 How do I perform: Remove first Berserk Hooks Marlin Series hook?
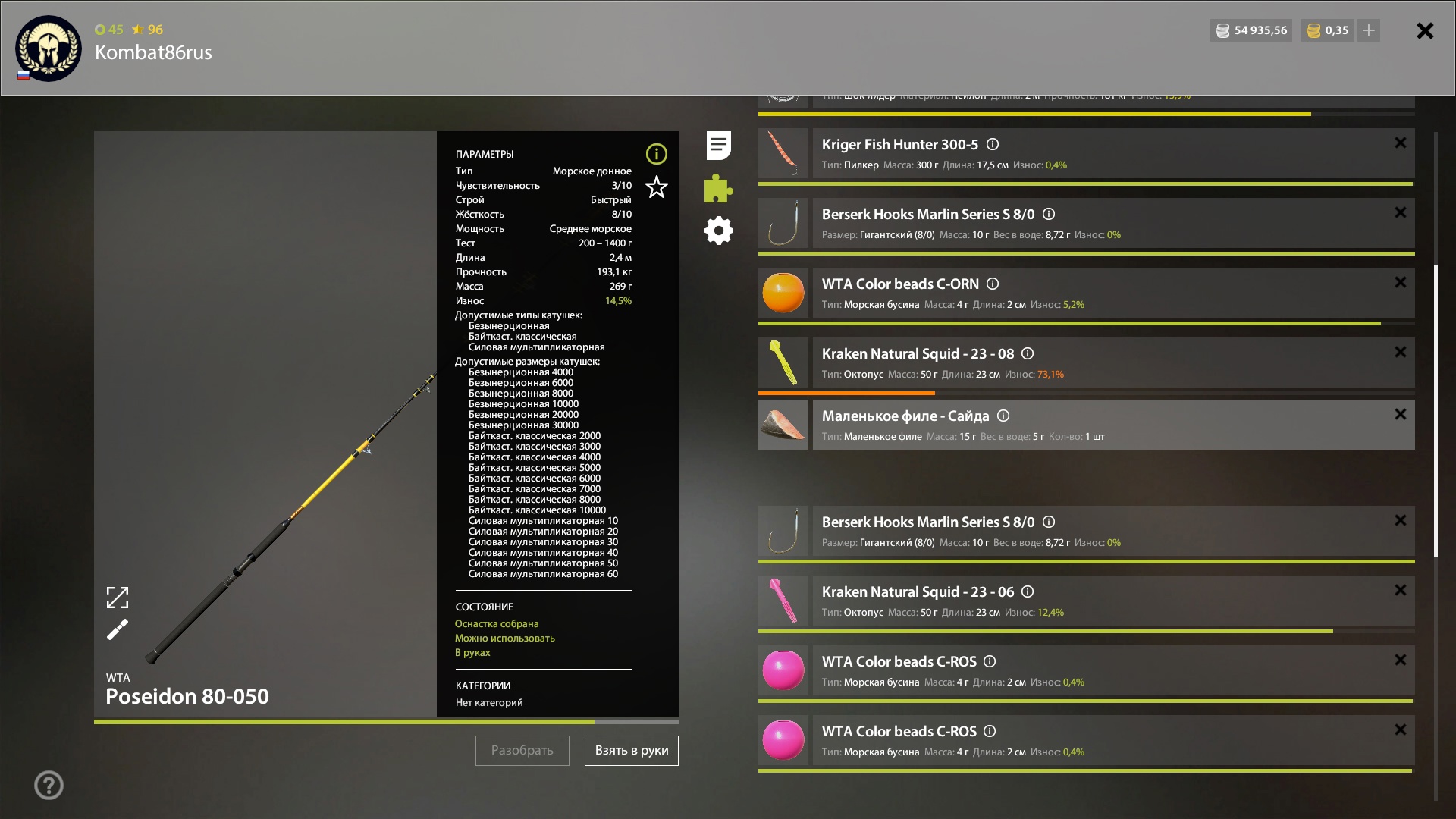click(x=1400, y=212)
